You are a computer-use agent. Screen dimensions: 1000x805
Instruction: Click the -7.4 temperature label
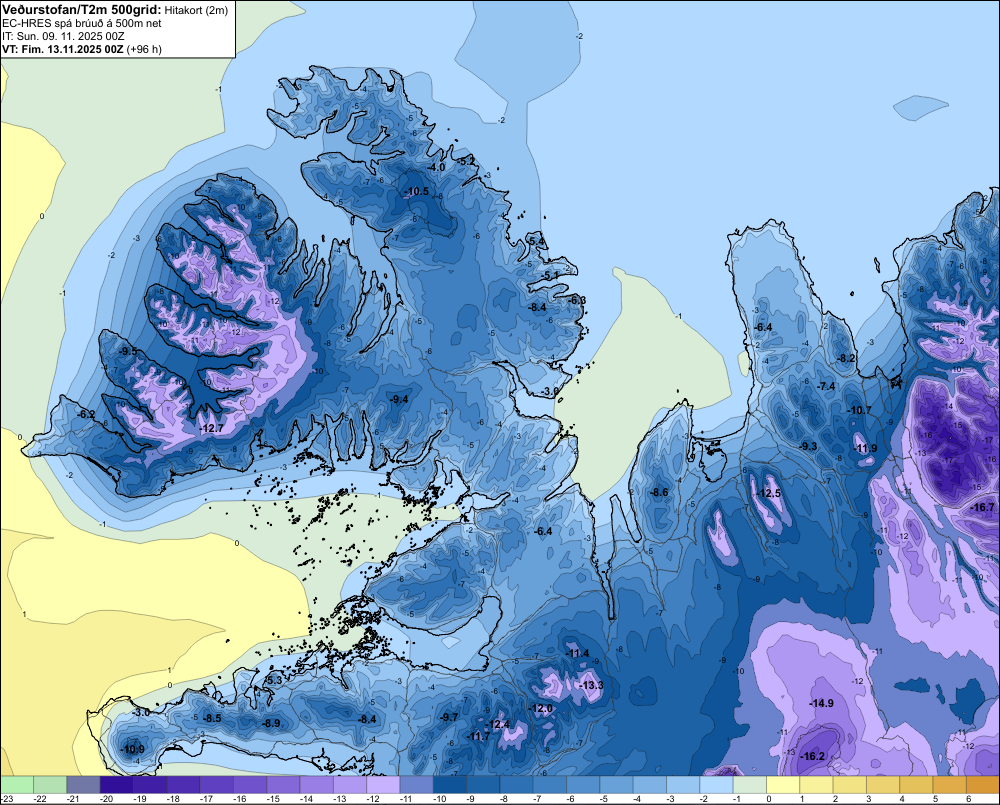[x=827, y=387]
